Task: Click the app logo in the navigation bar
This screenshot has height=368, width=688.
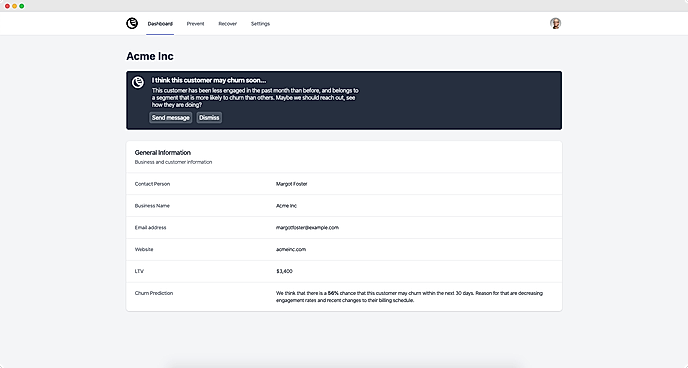Action: [x=132, y=23]
